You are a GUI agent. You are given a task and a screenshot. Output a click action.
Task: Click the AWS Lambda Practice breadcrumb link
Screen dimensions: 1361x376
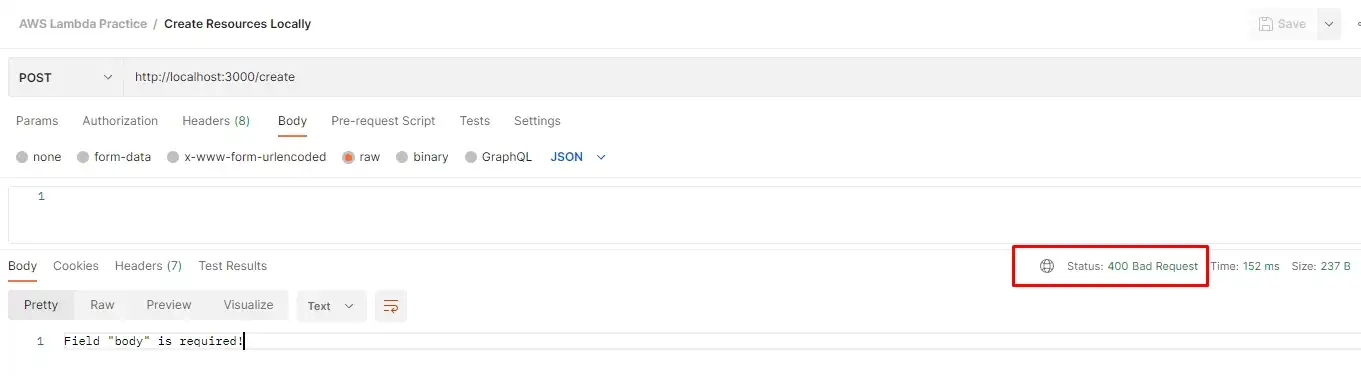83,23
